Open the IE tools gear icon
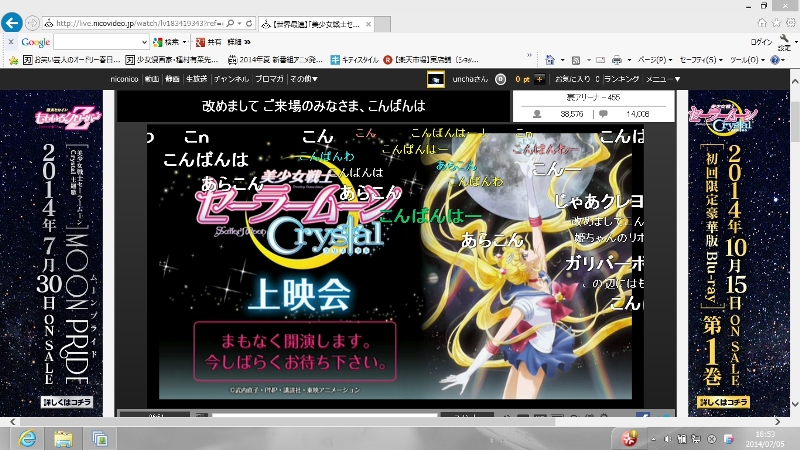 [x=791, y=22]
